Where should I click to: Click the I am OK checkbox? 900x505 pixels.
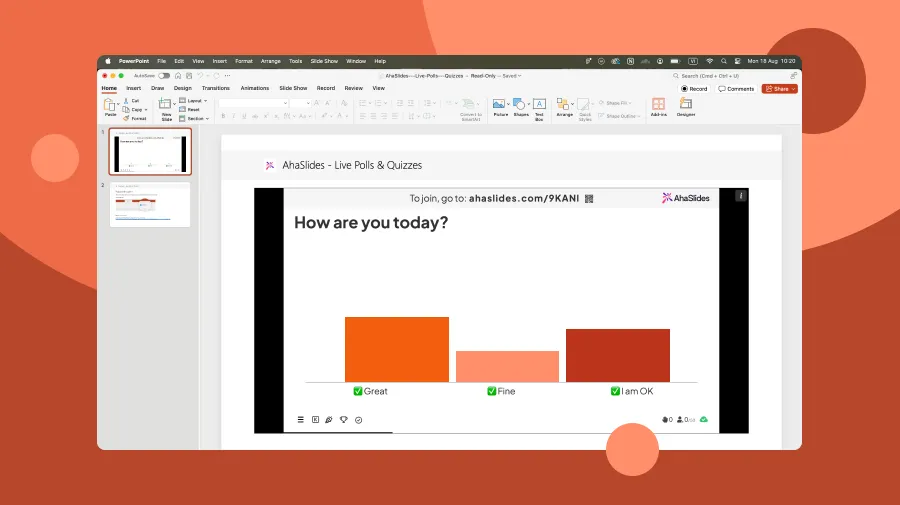click(x=615, y=391)
